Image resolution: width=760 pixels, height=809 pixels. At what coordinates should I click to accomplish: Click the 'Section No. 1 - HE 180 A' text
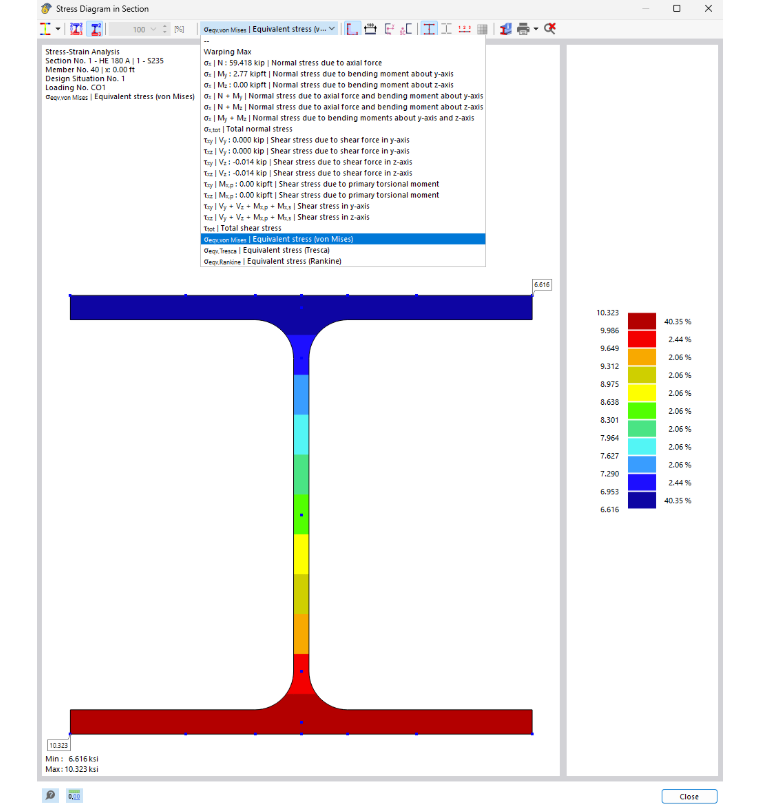[104, 61]
